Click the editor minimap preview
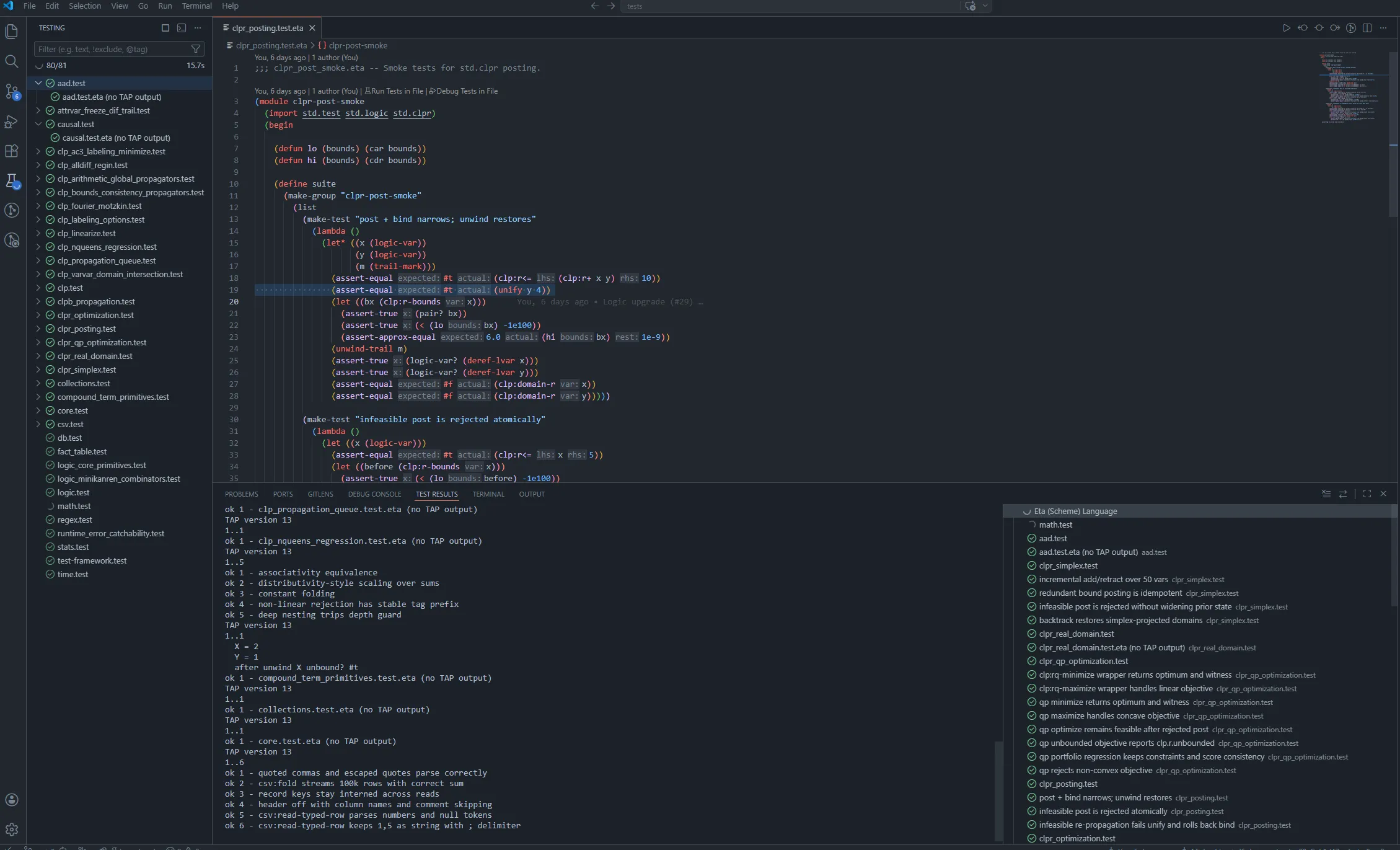 pos(1351,87)
